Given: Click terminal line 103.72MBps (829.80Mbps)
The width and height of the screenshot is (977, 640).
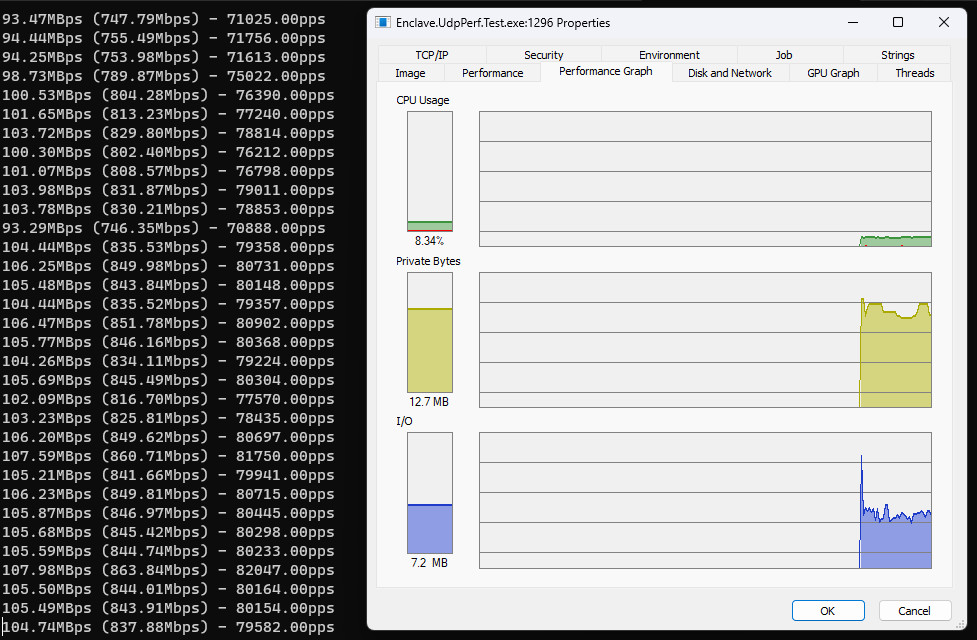Looking at the screenshot, I should (168, 133).
